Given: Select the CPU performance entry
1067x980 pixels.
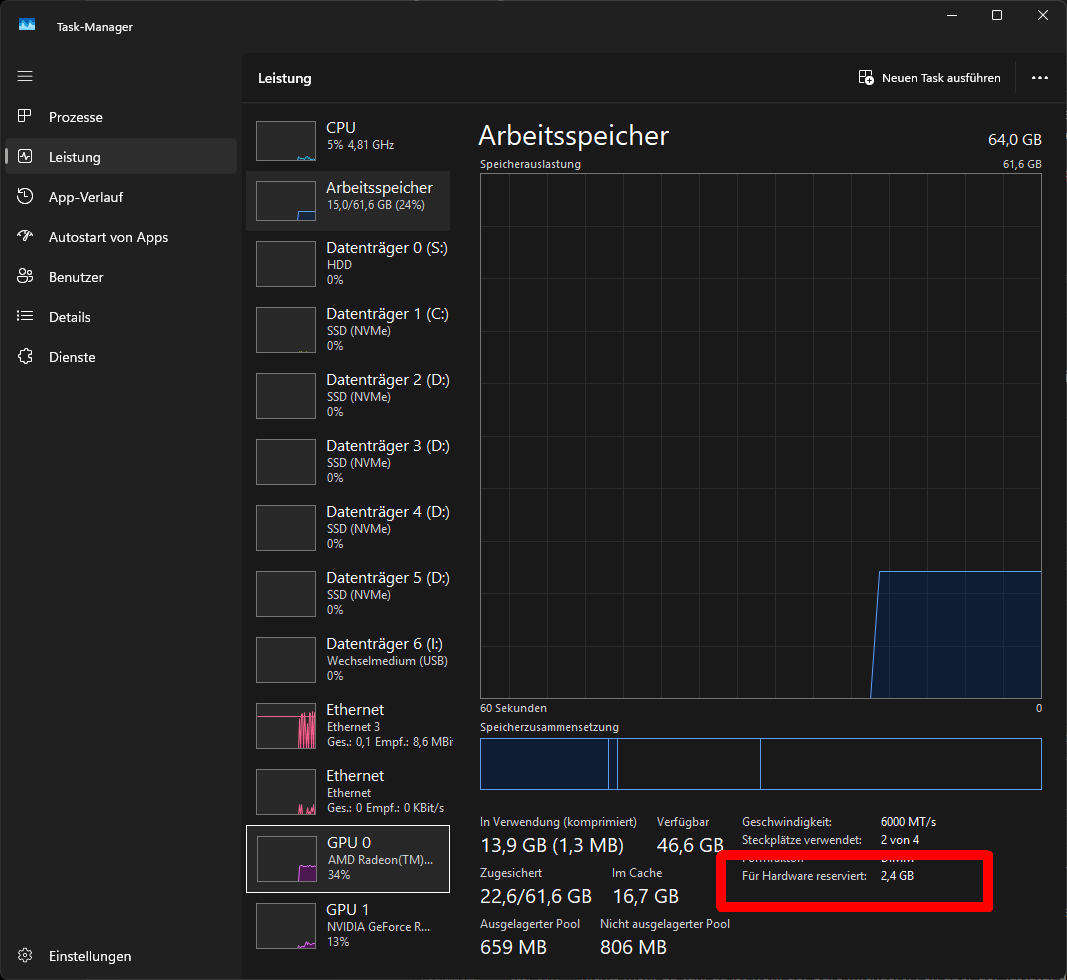Looking at the screenshot, I should point(348,140).
